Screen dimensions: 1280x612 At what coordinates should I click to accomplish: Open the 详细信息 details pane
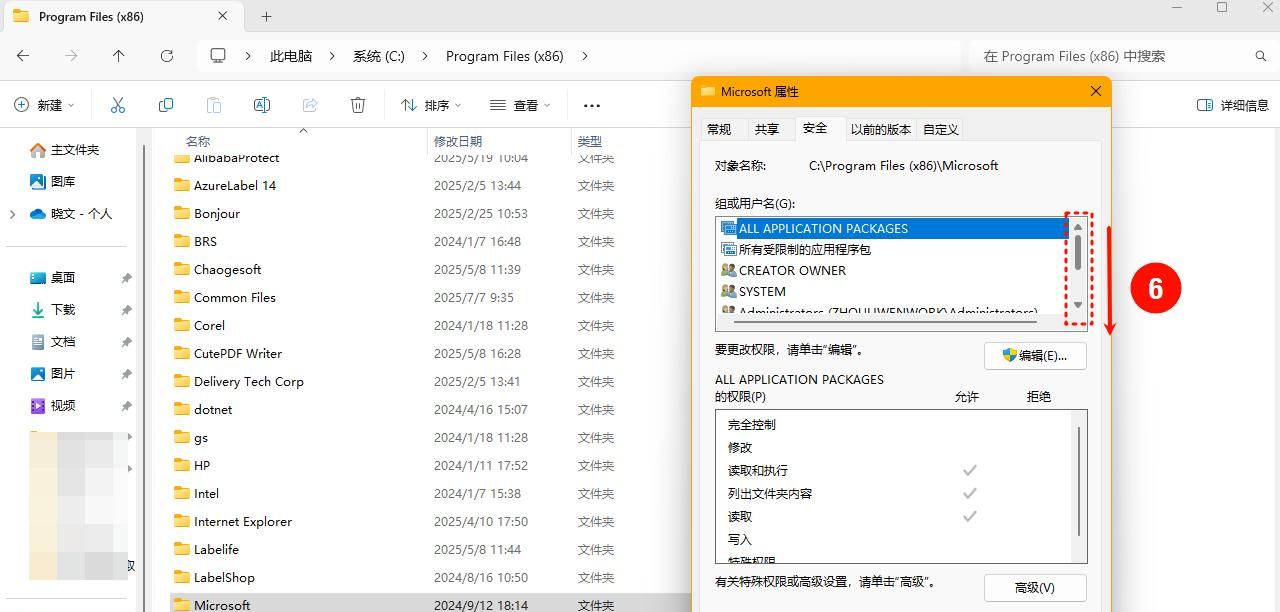1230,104
